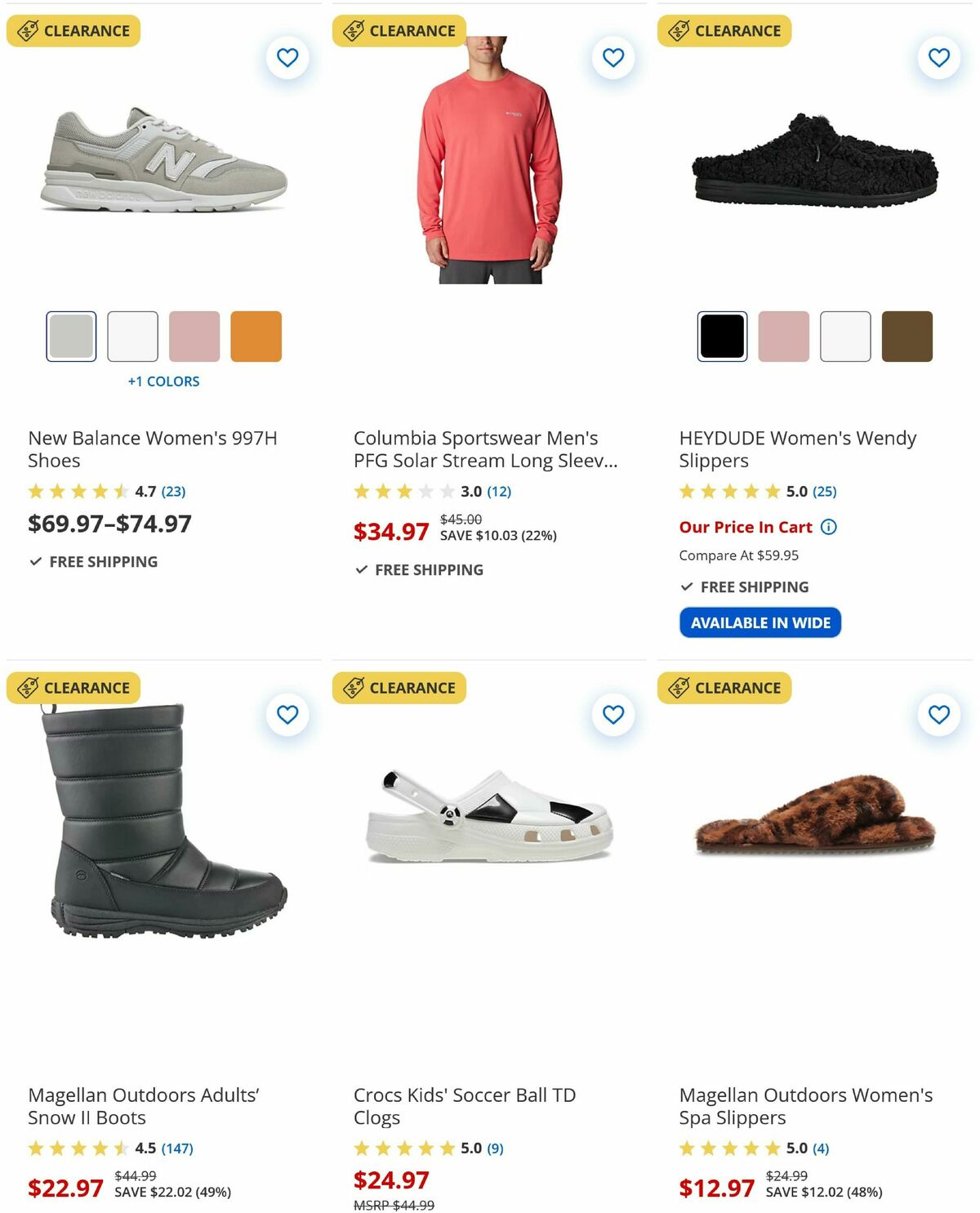Viewport: 980px width, 1213px height.
Task: Open the +1 COLORS link
Action: (163, 381)
